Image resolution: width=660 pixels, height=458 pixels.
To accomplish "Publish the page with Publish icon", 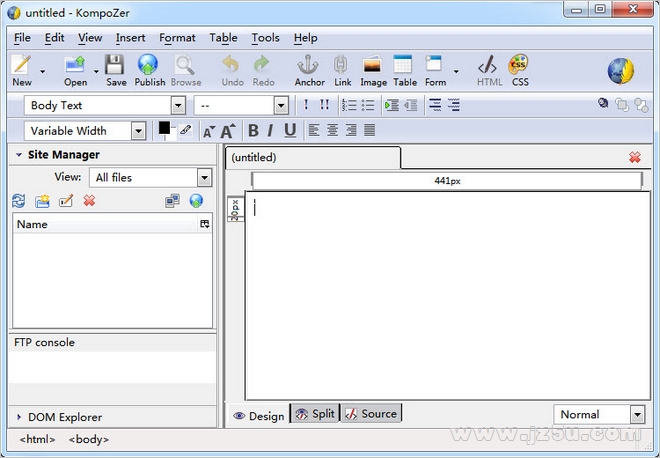I will click(149, 70).
